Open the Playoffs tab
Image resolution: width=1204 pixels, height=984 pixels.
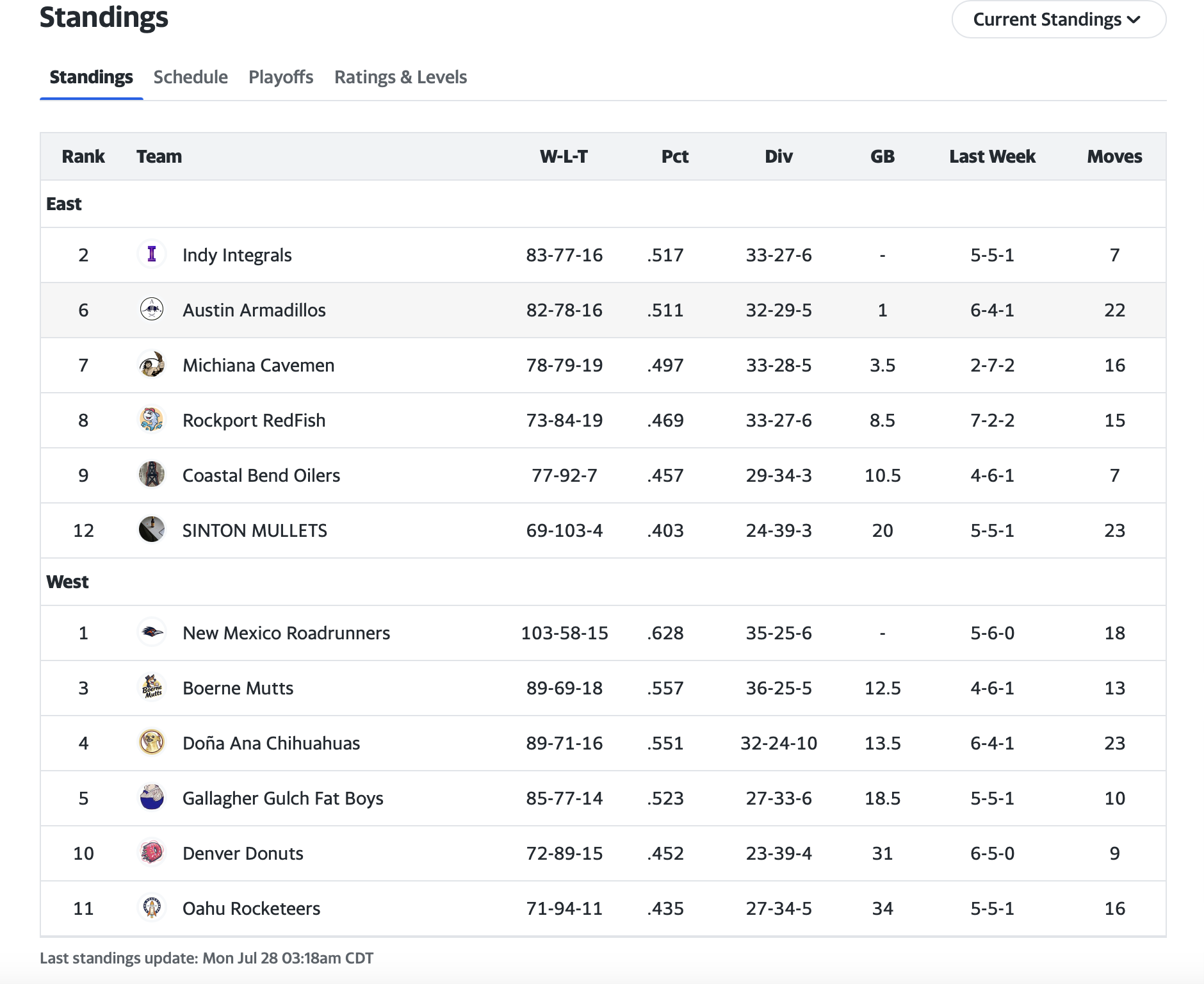pyautogui.click(x=281, y=78)
